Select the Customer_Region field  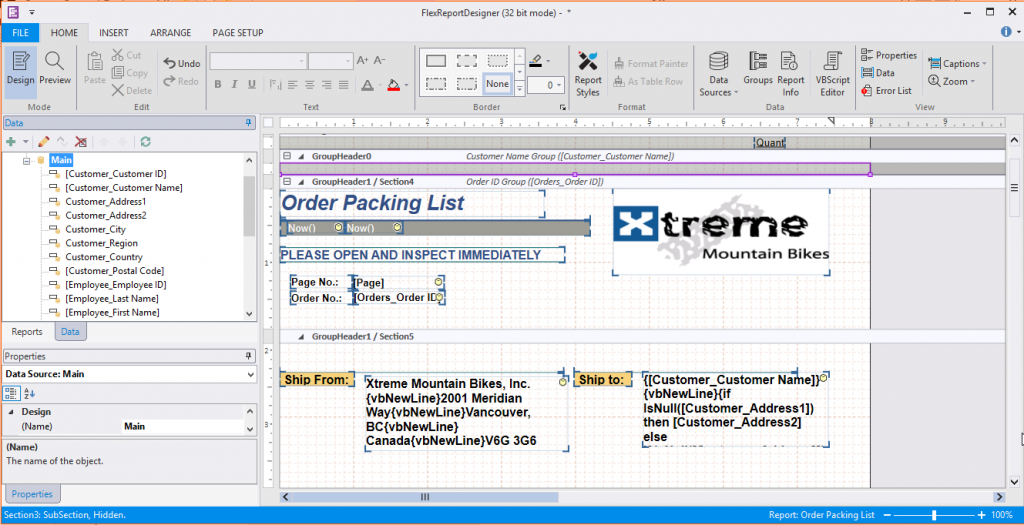(x=101, y=243)
